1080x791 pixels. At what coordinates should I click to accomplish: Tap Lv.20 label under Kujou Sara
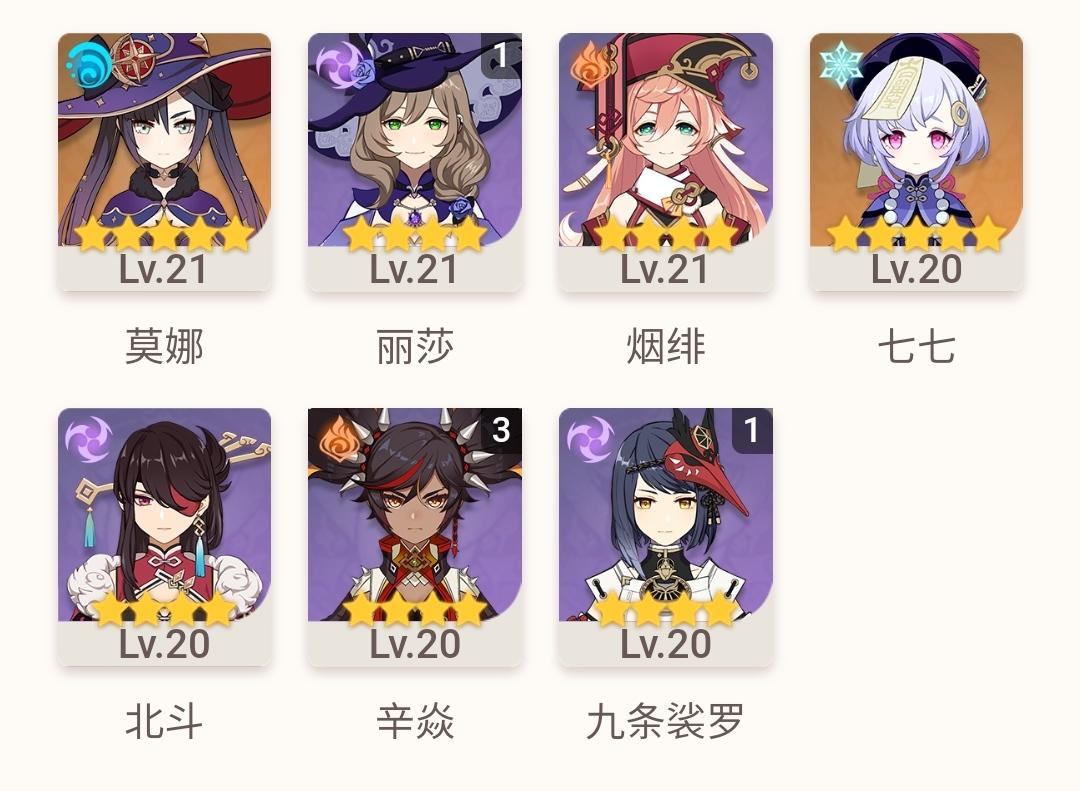click(x=665, y=644)
